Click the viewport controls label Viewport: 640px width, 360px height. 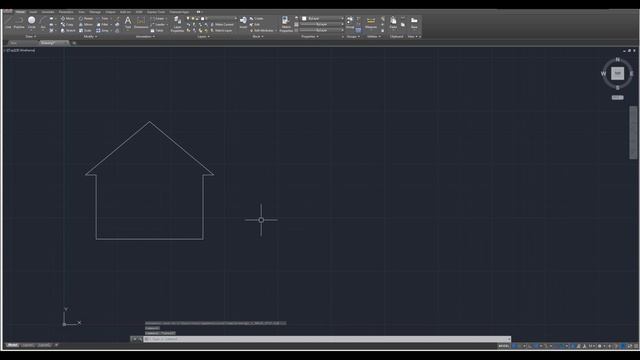20,51
